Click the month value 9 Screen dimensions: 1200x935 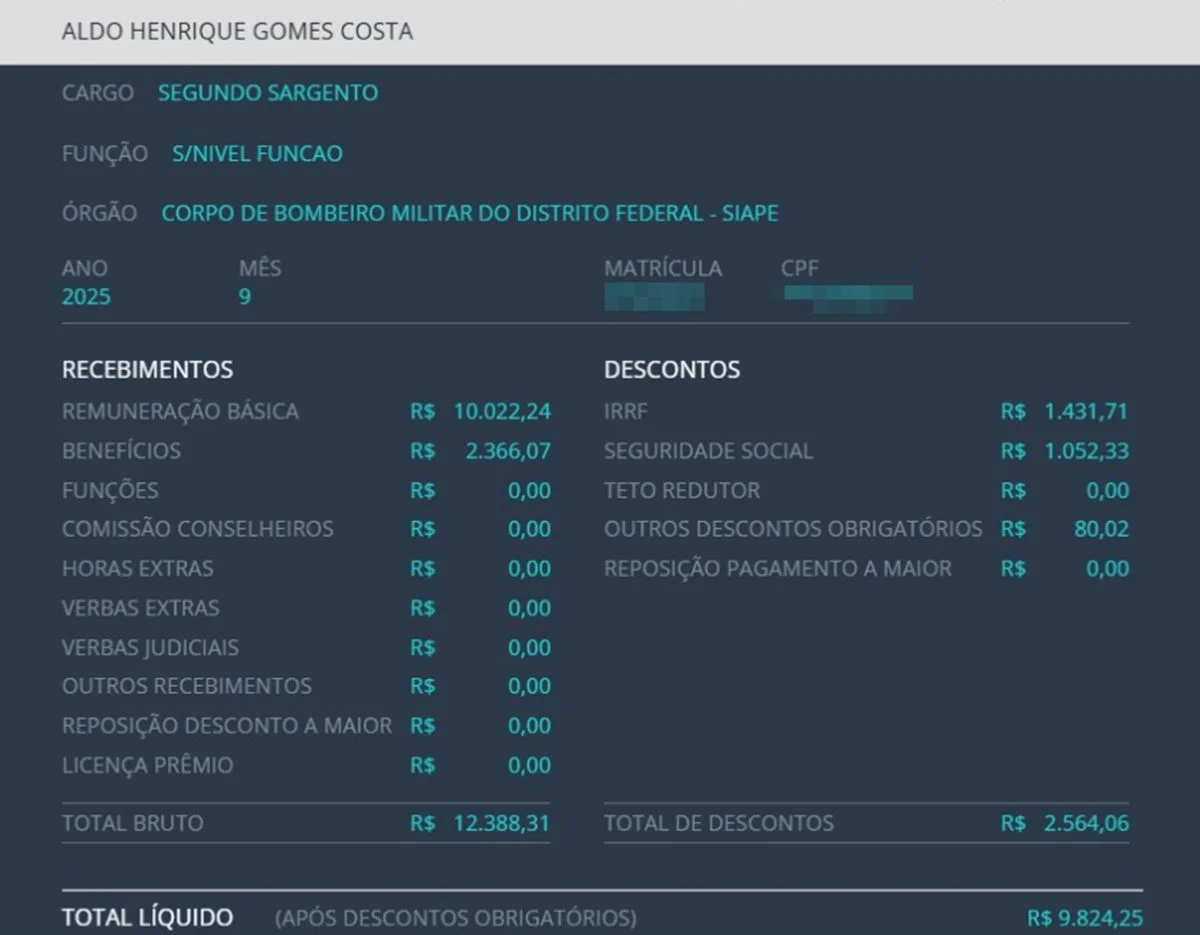tap(245, 298)
